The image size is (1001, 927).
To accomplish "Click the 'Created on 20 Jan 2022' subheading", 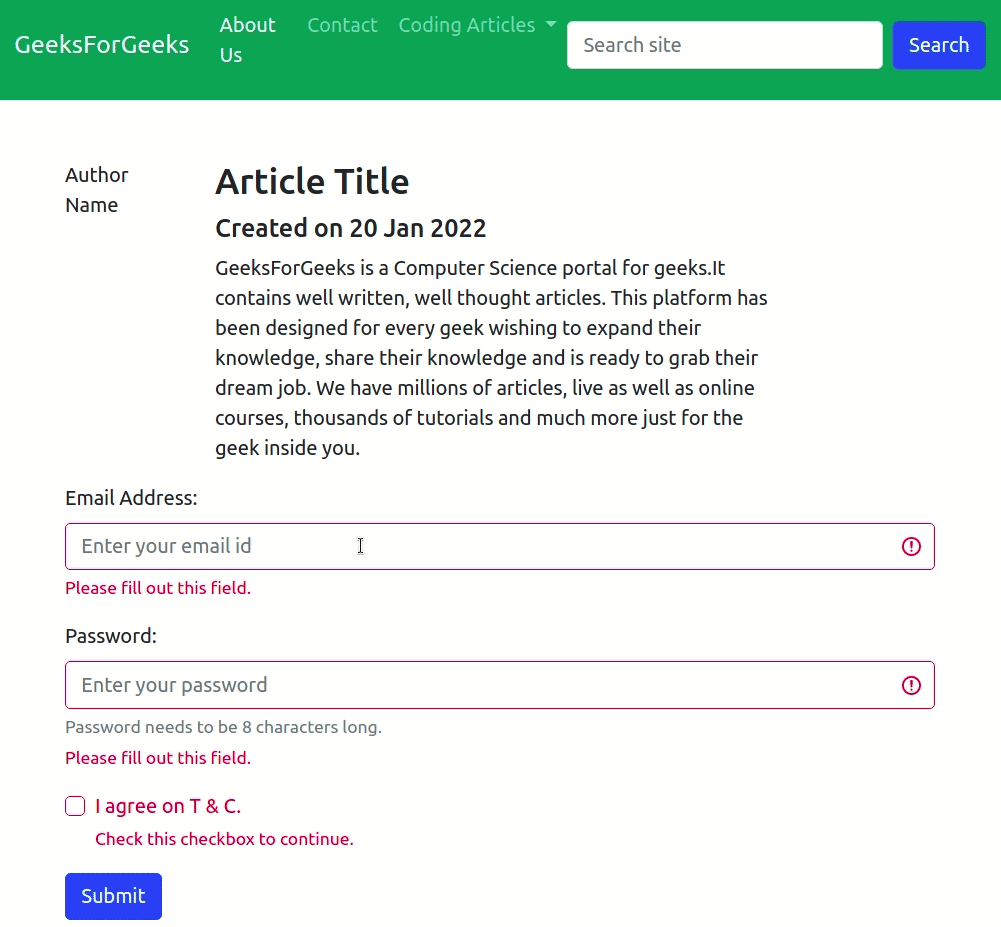I will coord(350,228).
